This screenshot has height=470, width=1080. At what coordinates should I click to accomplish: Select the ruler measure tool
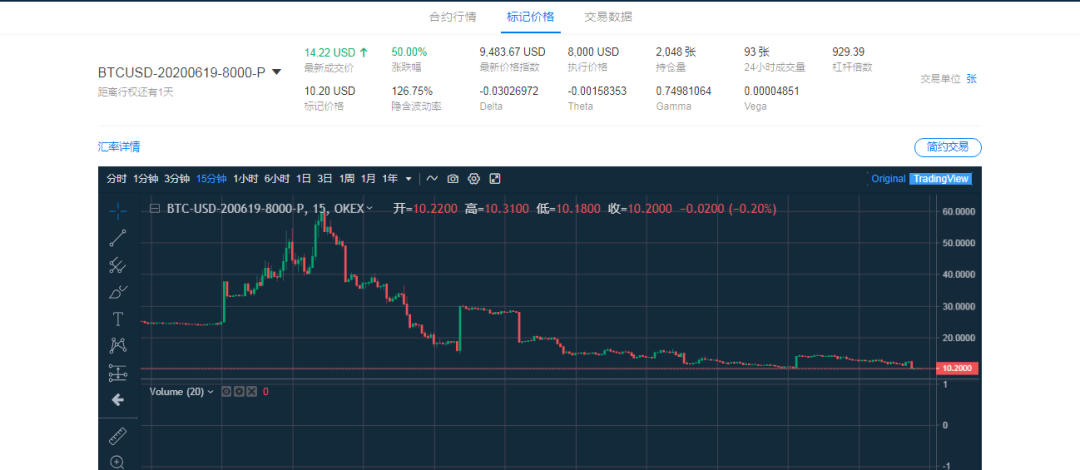(118, 436)
